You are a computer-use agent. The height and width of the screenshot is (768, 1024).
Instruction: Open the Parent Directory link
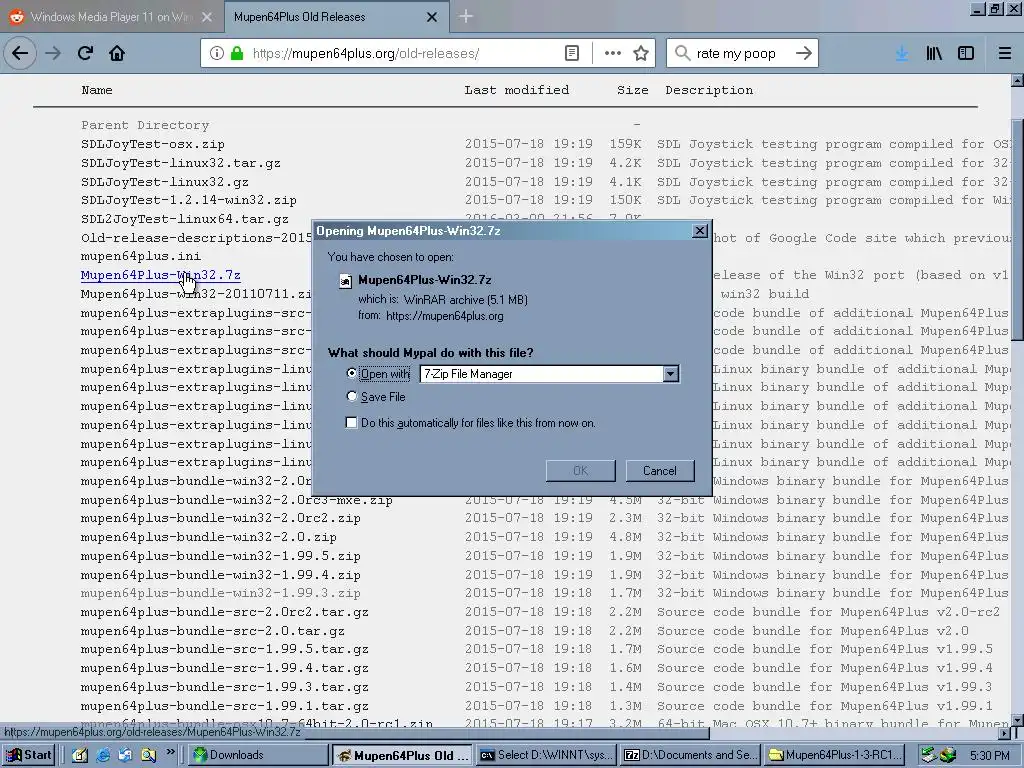click(145, 125)
